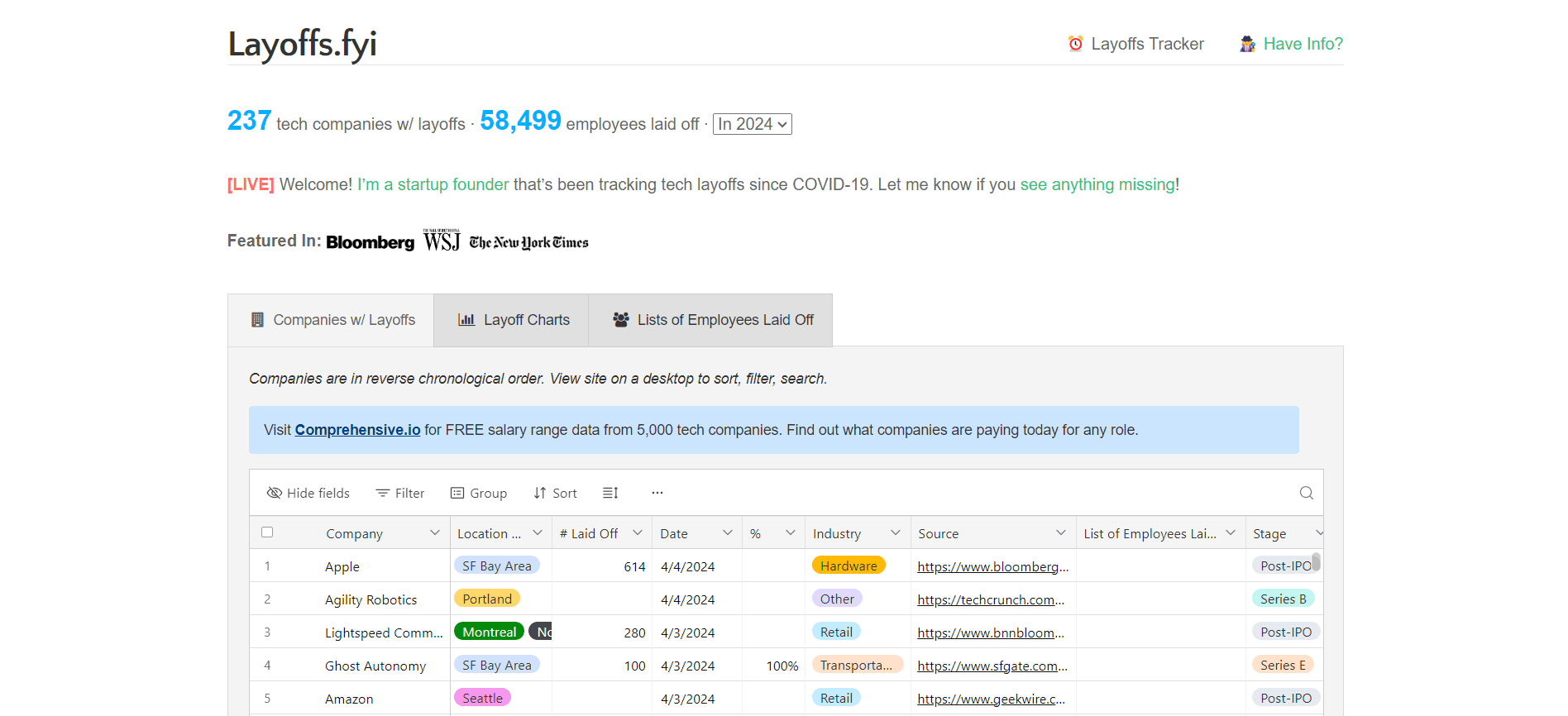The image size is (1568, 716).
Task: Click the Filter toolbar button
Action: 400,493
